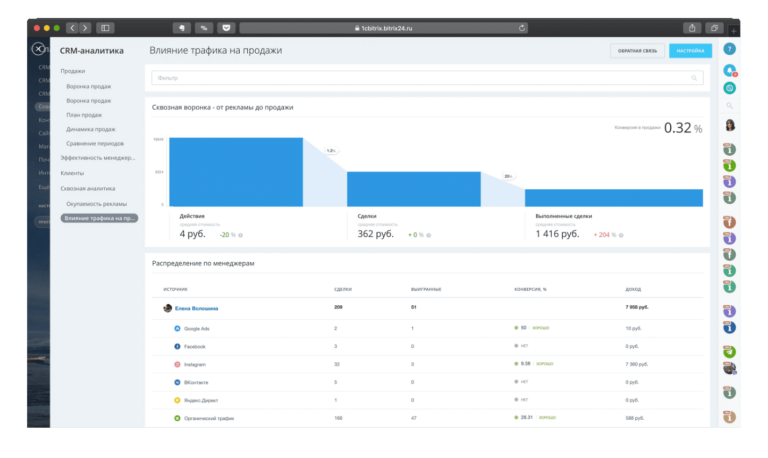Image resolution: width=768 pixels, height=458 pixels.
Task: Select Окупаемость рекламы in sidebar
Action: click(x=96, y=204)
